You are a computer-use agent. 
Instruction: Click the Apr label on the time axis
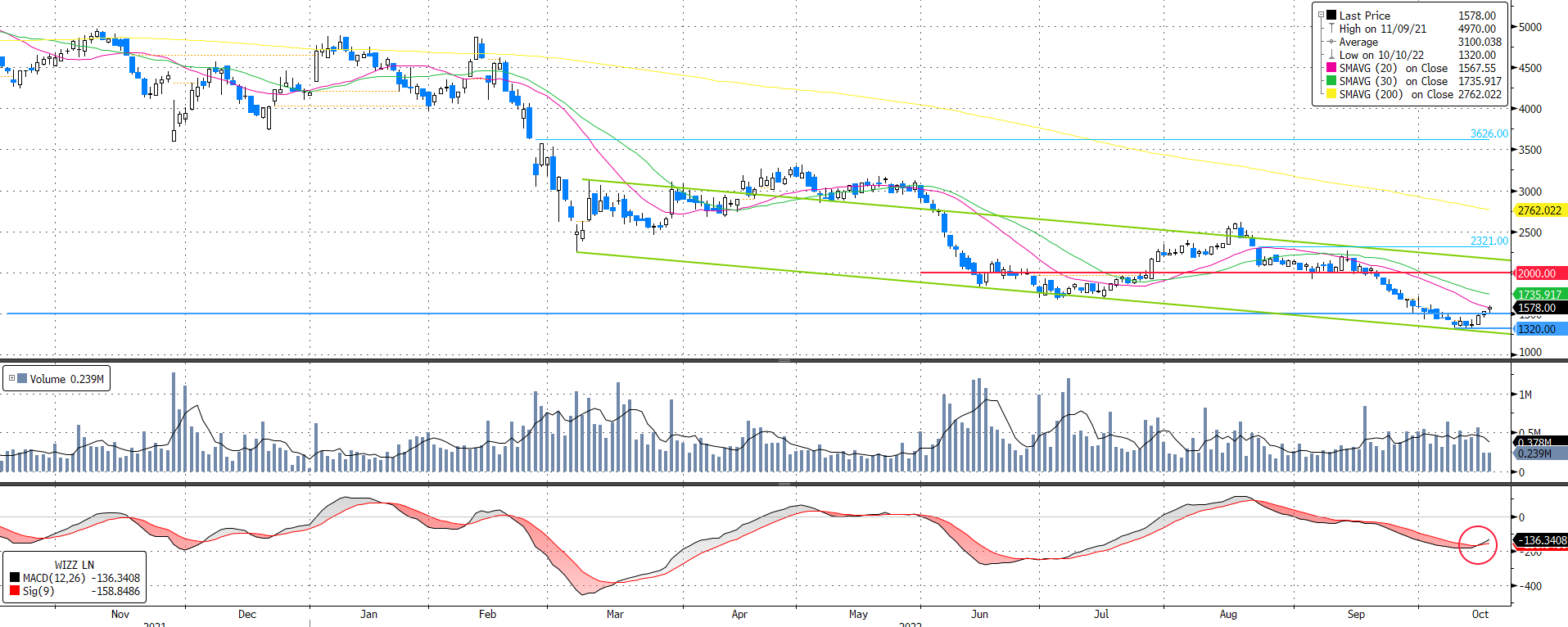(739, 614)
